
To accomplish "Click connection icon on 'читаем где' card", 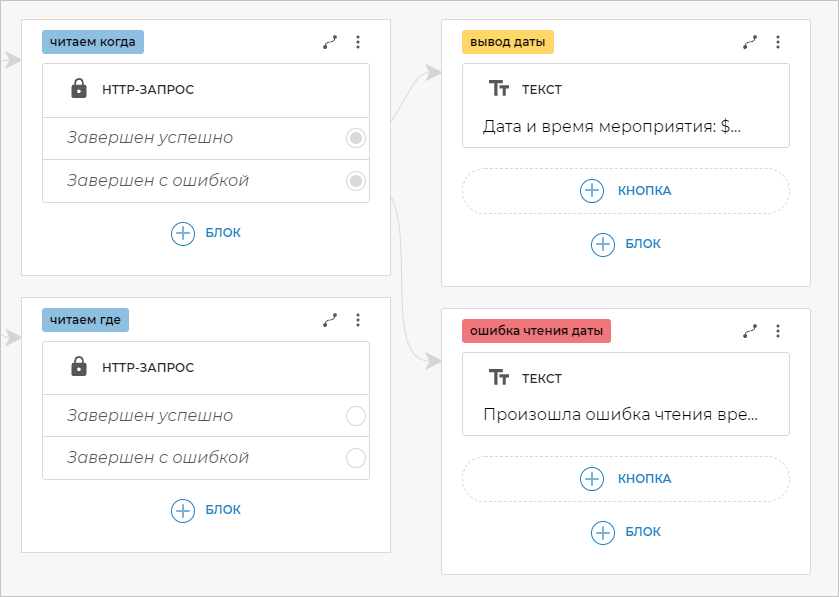I will pyautogui.click(x=330, y=320).
